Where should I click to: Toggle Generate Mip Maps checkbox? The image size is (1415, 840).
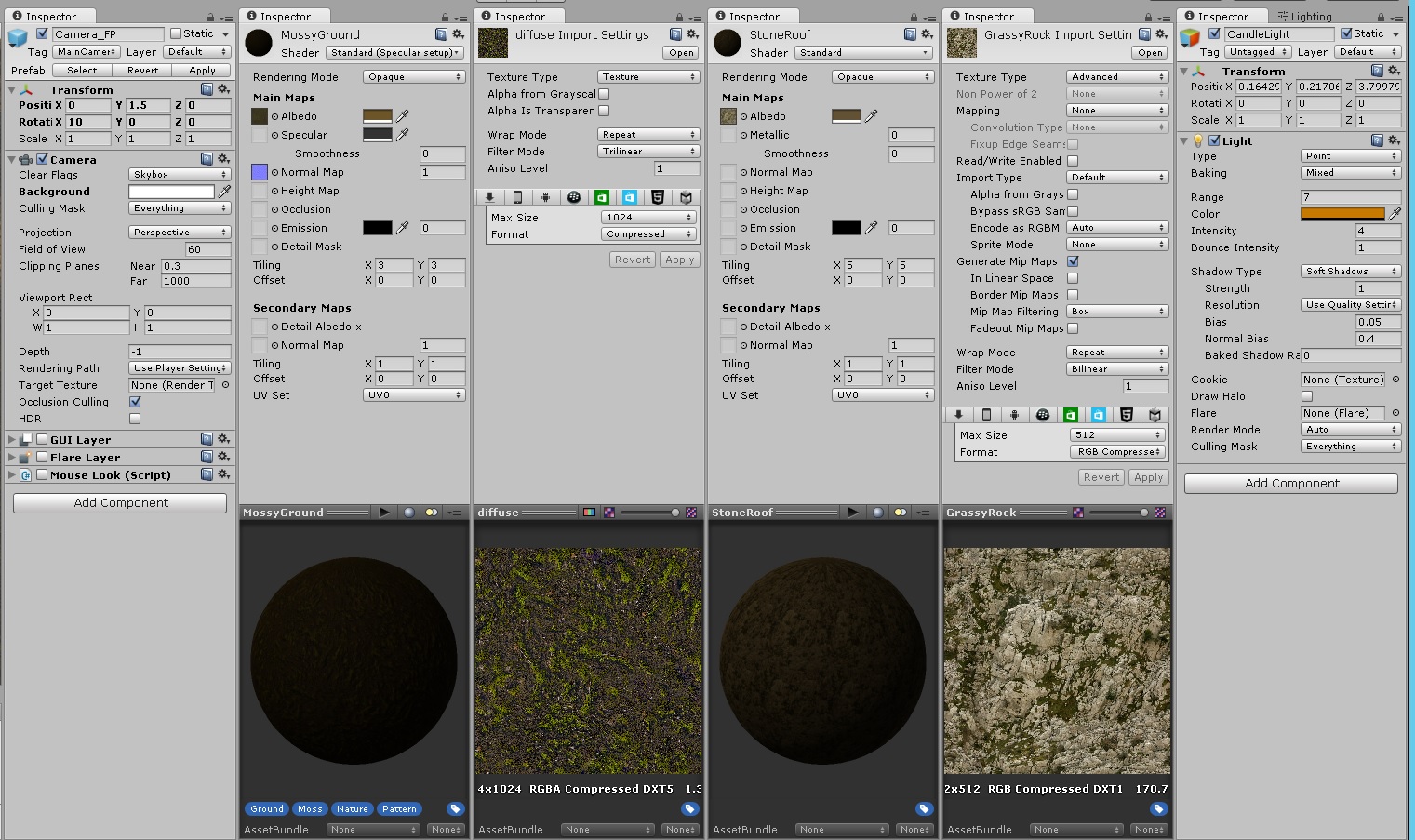pyautogui.click(x=1073, y=261)
